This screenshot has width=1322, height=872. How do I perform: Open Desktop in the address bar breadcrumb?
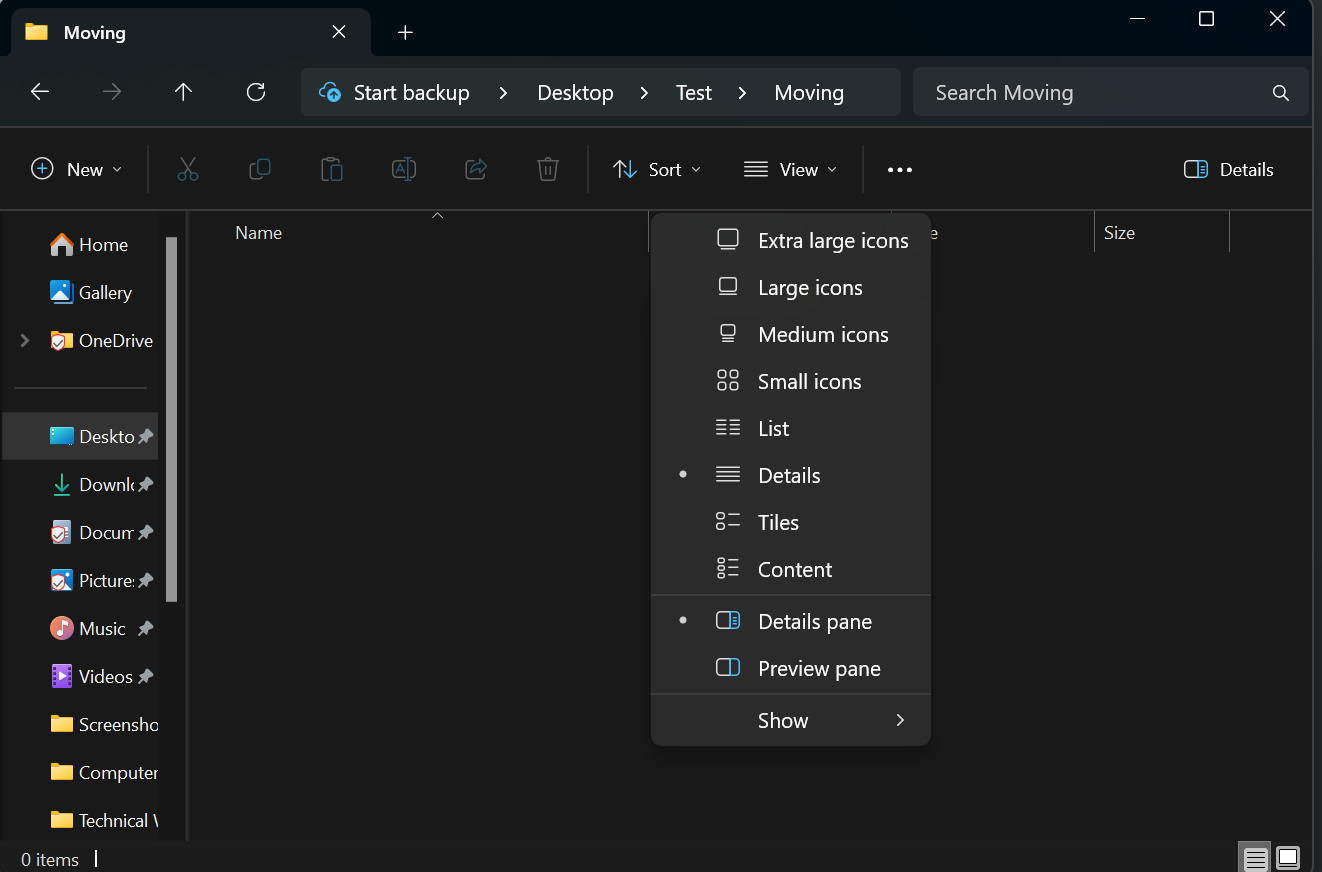[575, 93]
